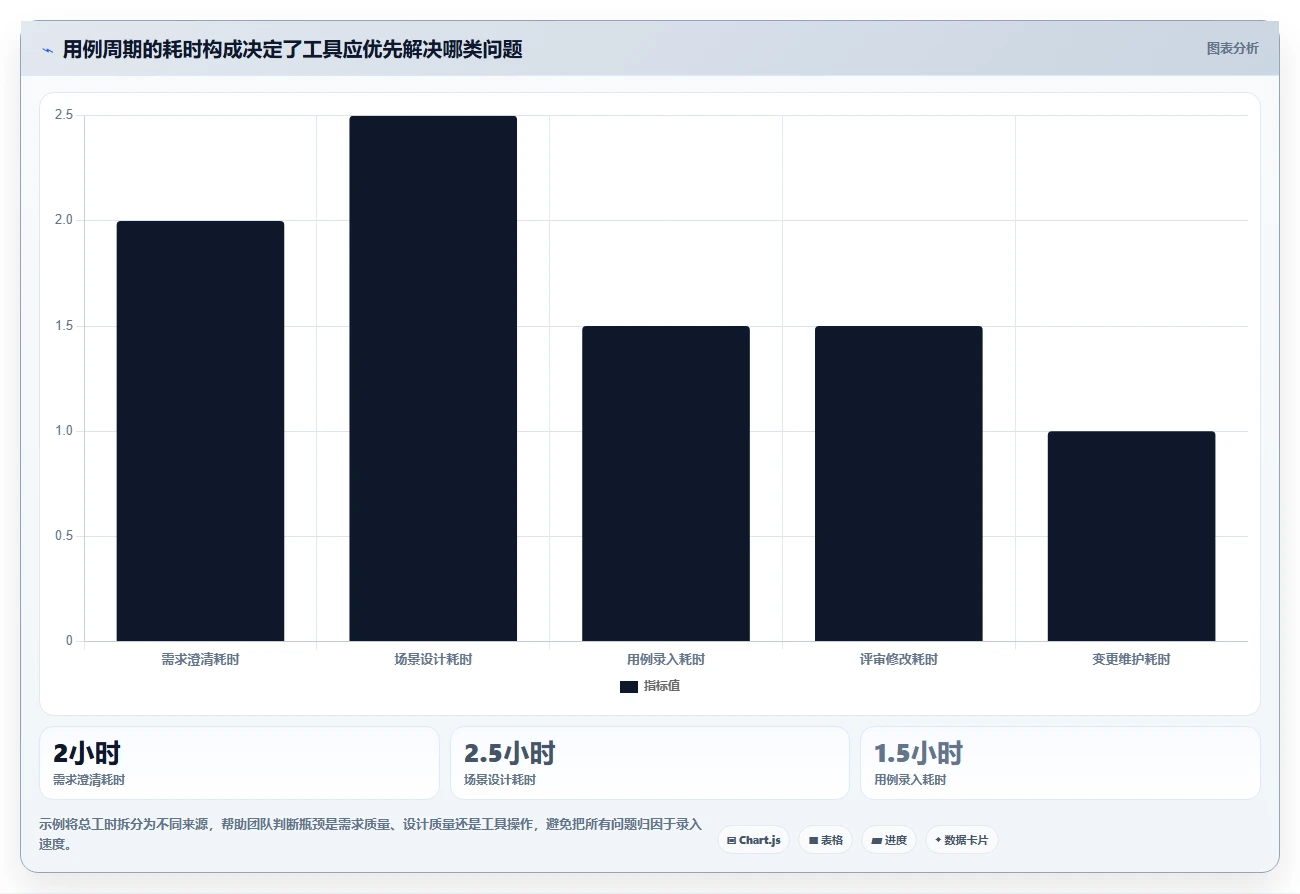Click the 2小时 data card

click(239, 763)
